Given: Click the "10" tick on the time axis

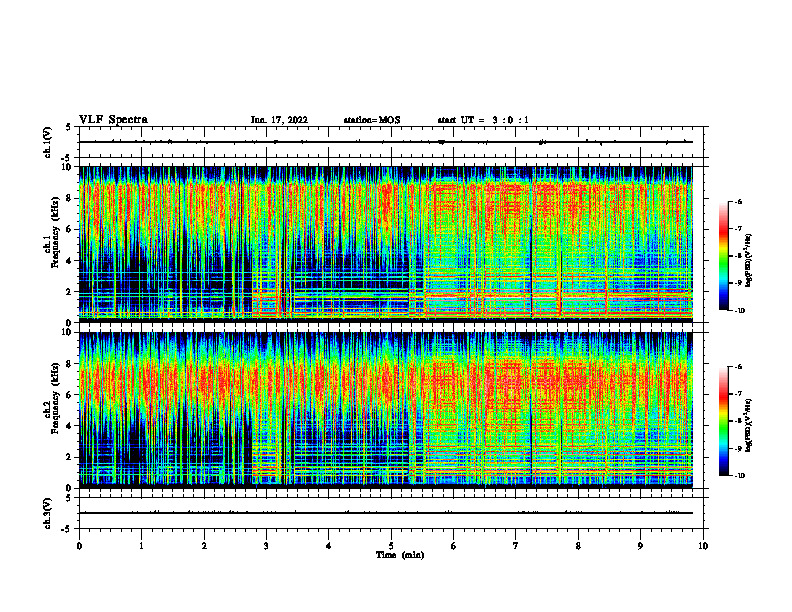Looking at the screenshot, I should (703, 546).
